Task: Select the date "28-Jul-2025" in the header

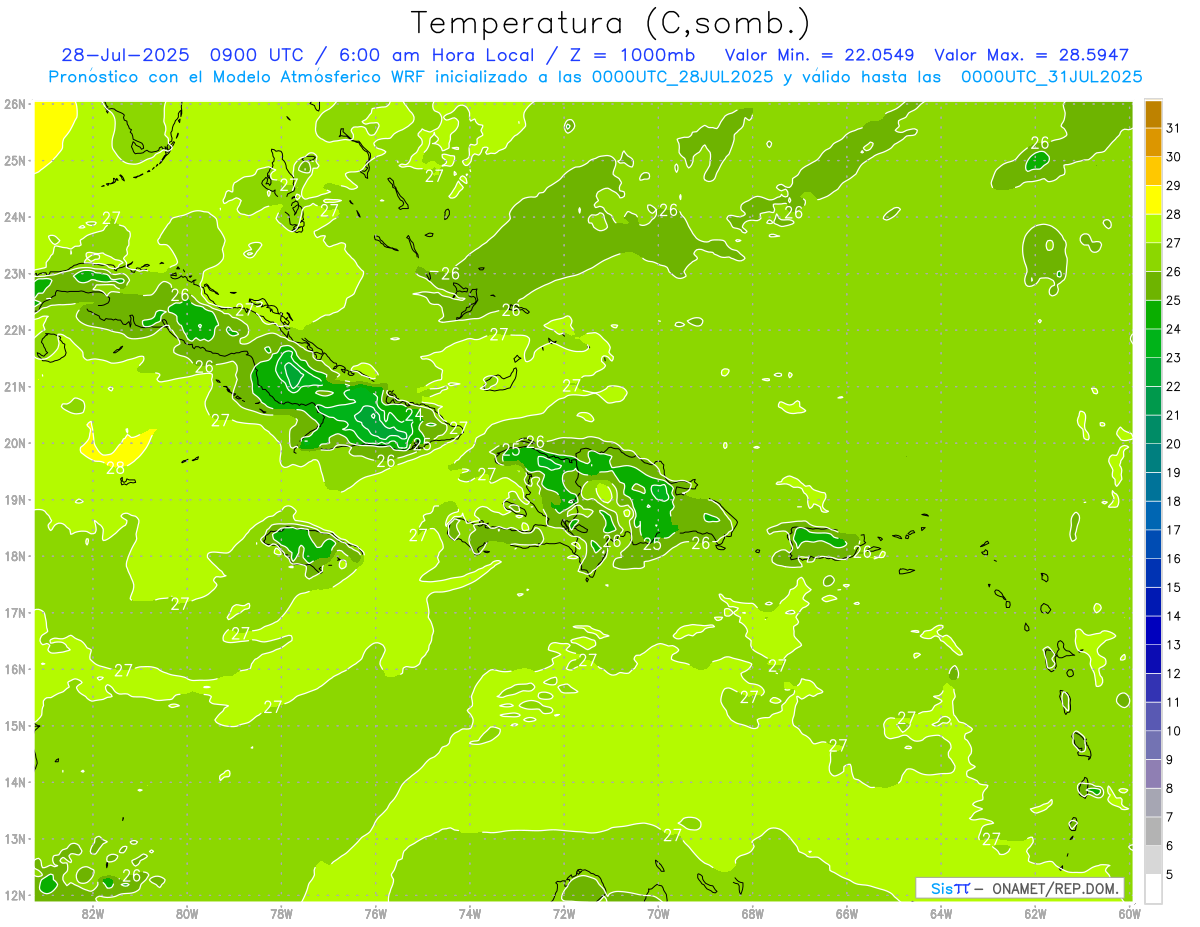Action: tap(125, 55)
